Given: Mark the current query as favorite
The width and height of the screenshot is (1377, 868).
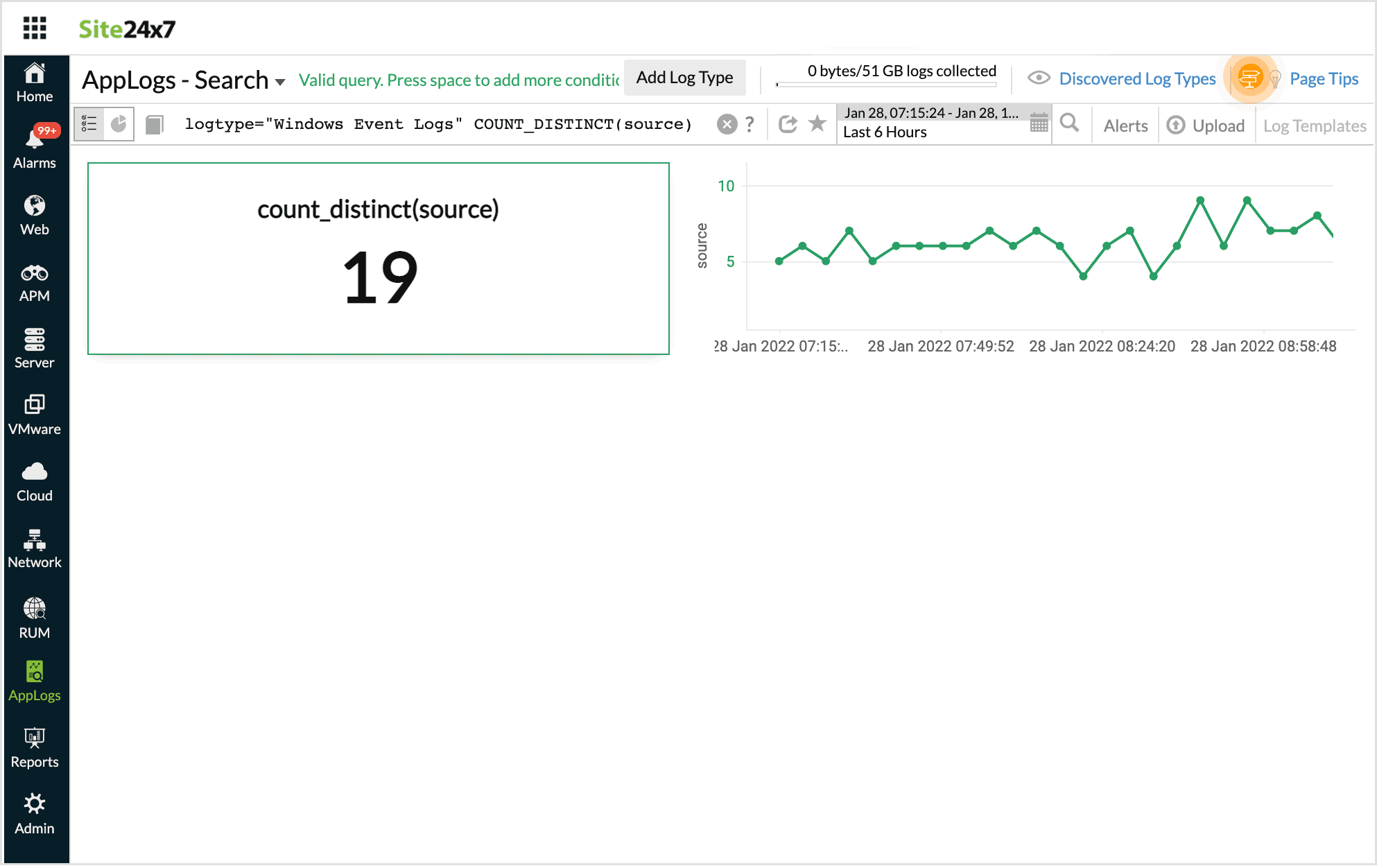Looking at the screenshot, I should coord(815,124).
